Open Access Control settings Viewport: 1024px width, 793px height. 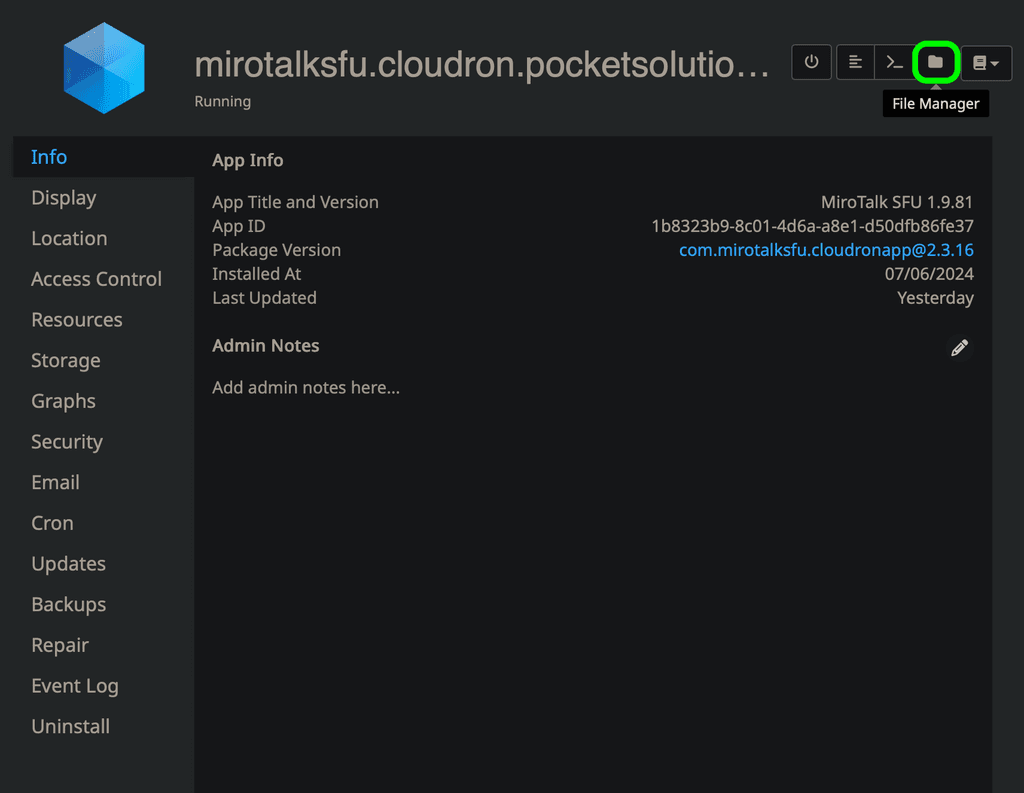pos(96,279)
